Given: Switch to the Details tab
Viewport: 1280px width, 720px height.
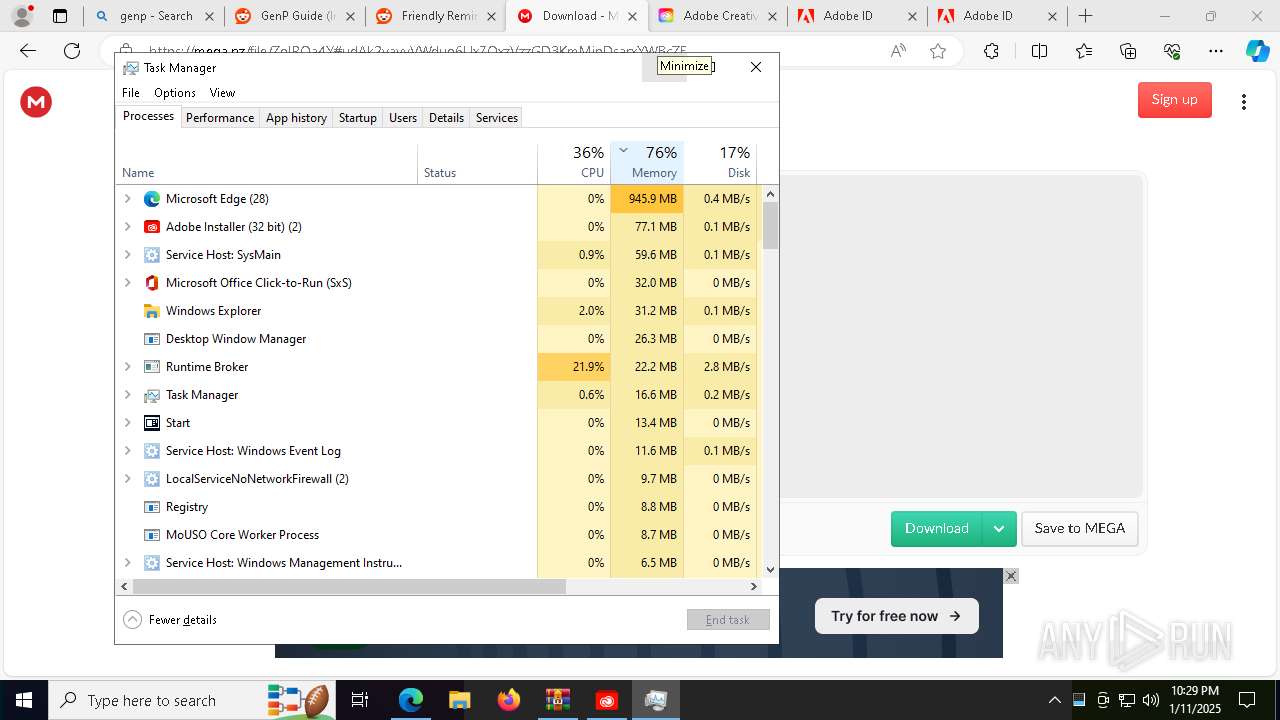Looking at the screenshot, I should pos(446,118).
